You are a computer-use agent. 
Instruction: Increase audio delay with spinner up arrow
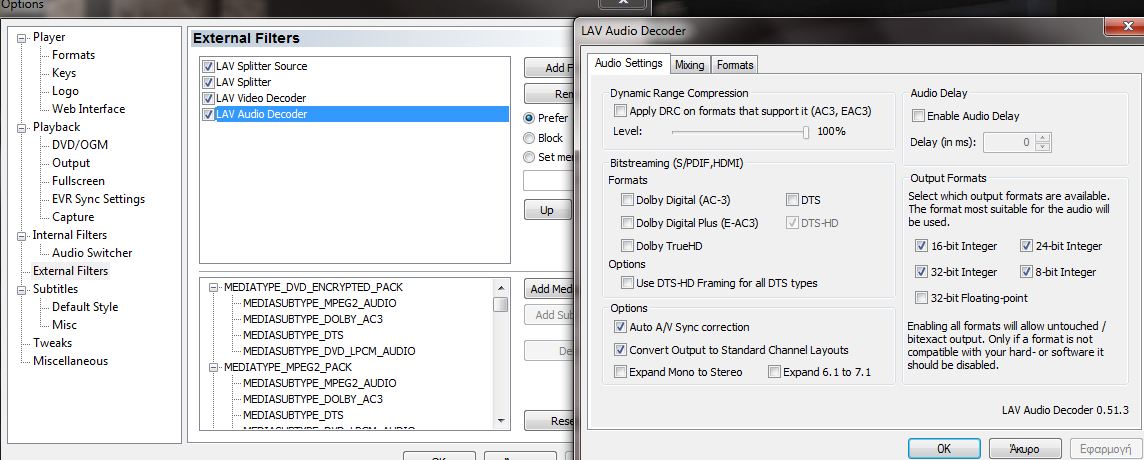pos(1044,138)
